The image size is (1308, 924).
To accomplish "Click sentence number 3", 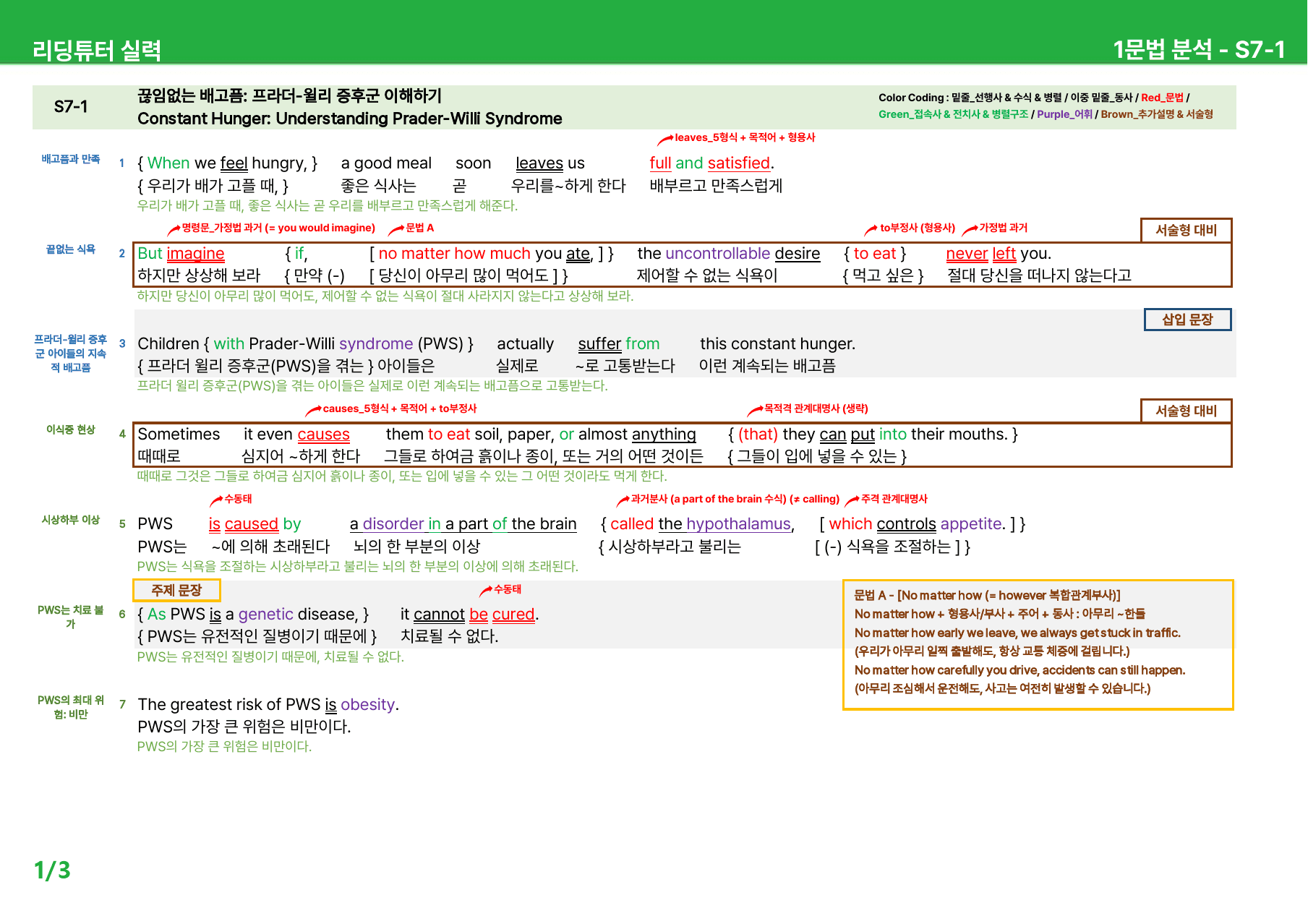I will 122,344.
